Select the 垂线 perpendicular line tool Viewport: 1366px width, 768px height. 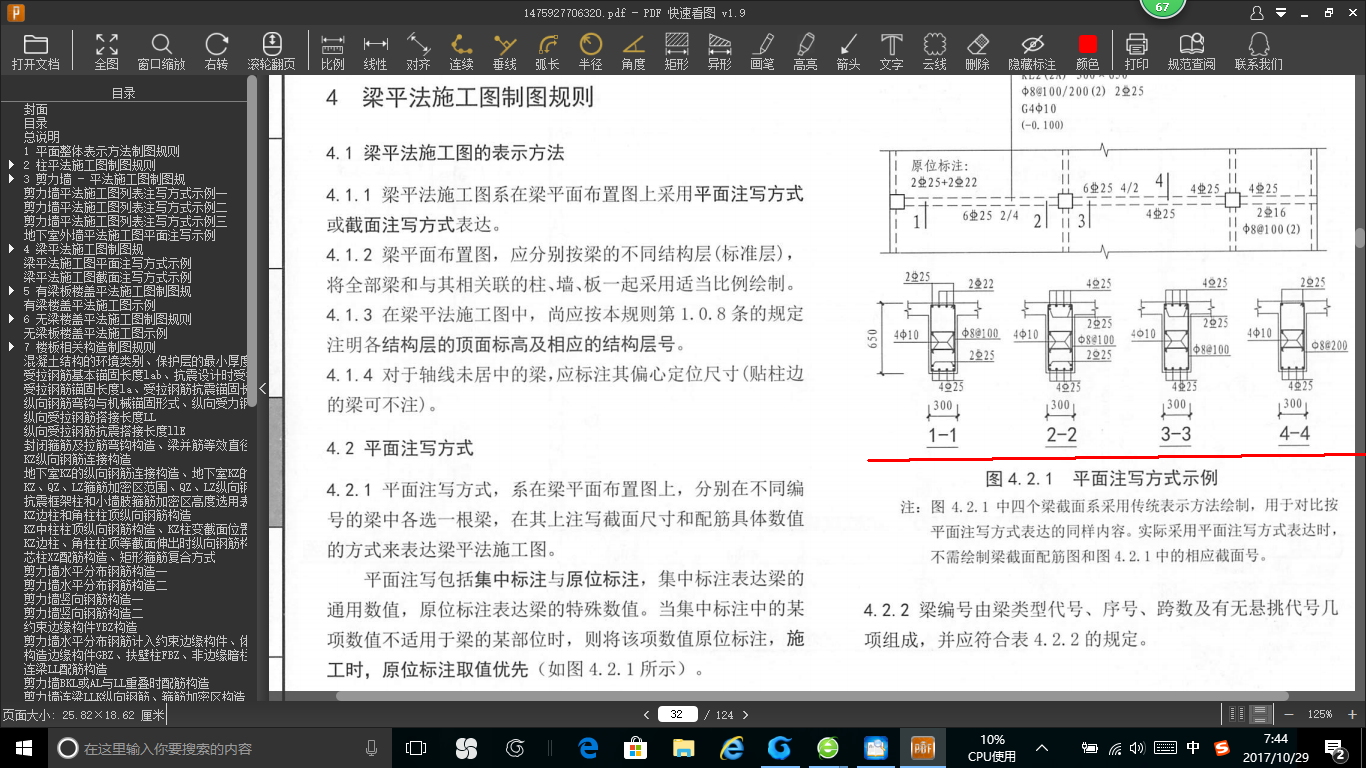[505, 51]
